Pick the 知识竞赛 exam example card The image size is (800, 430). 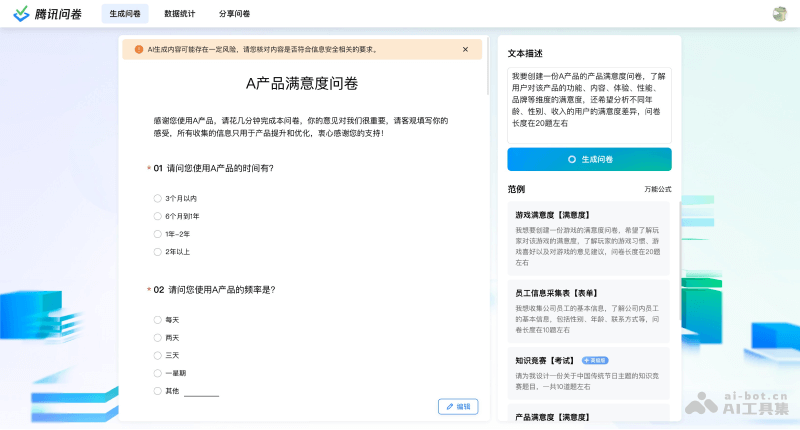coord(589,373)
